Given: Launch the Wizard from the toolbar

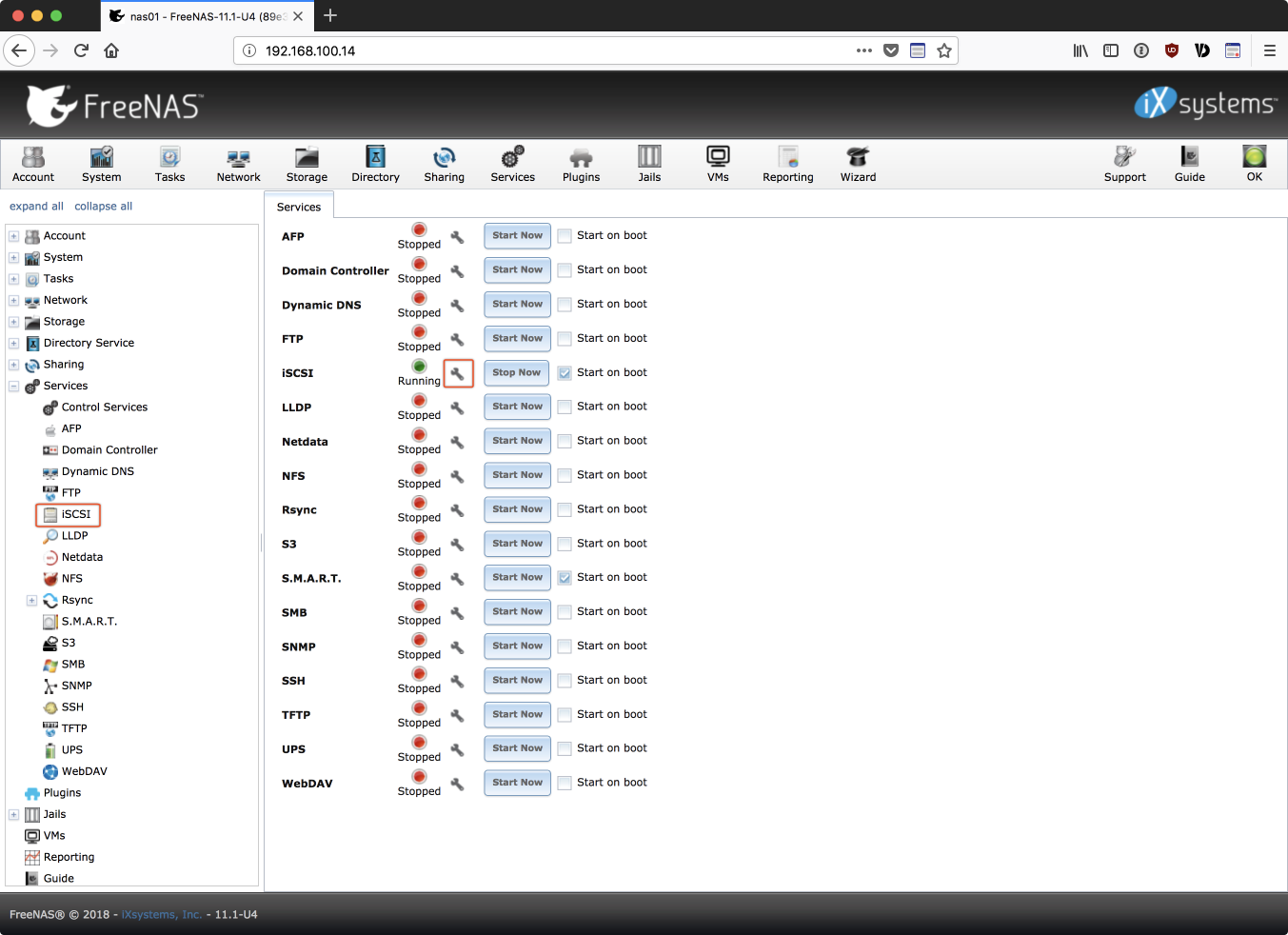Looking at the screenshot, I should pos(858,164).
